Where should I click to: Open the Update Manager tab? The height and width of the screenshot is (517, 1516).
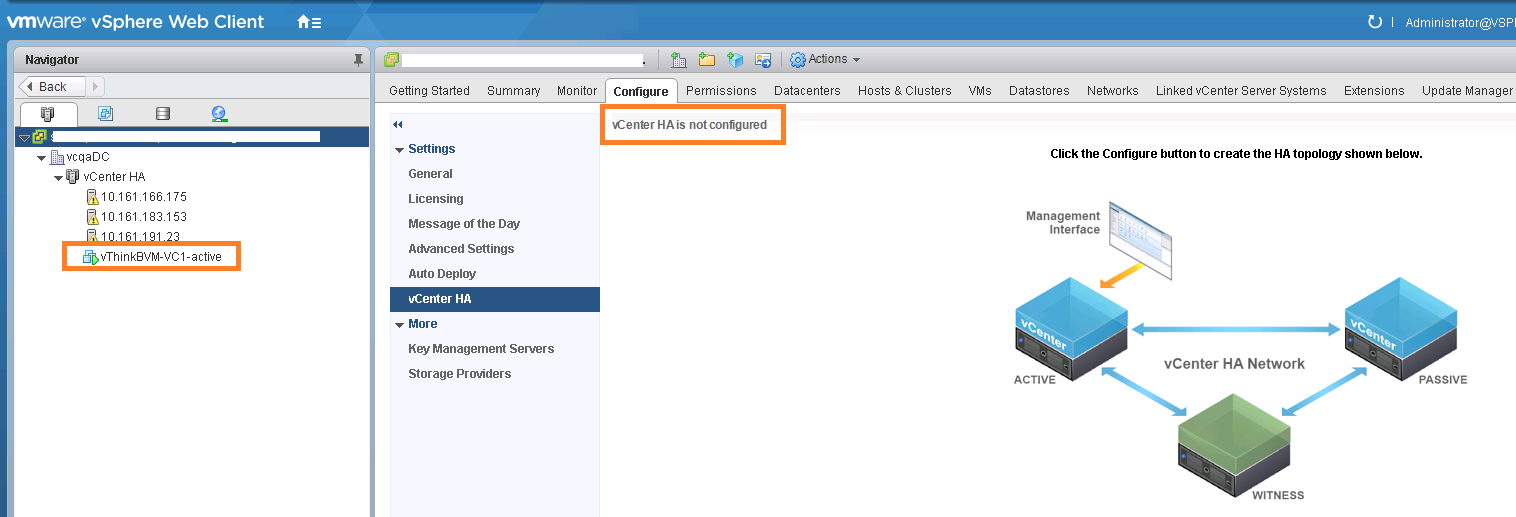point(1467,91)
